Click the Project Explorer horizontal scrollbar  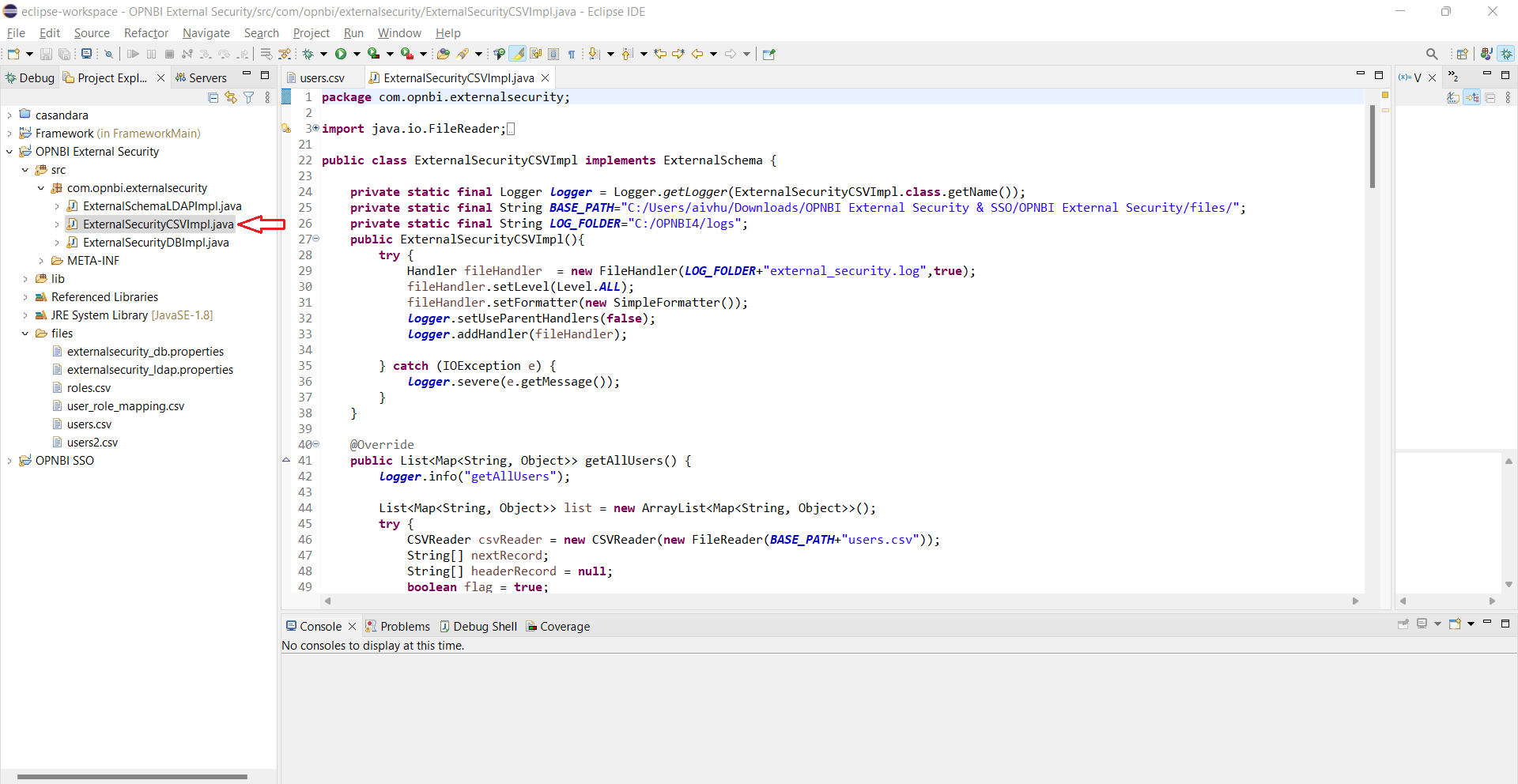(x=132, y=777)
